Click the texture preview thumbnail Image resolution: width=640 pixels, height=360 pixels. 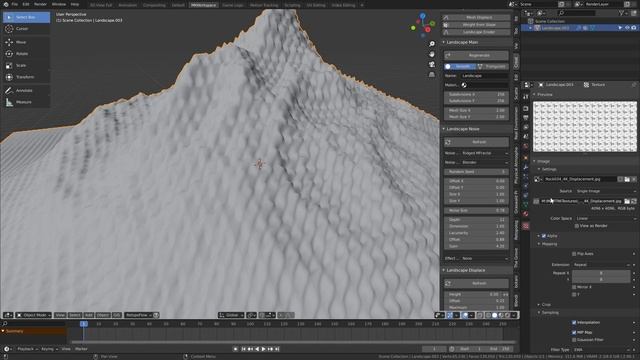point(584,127)
